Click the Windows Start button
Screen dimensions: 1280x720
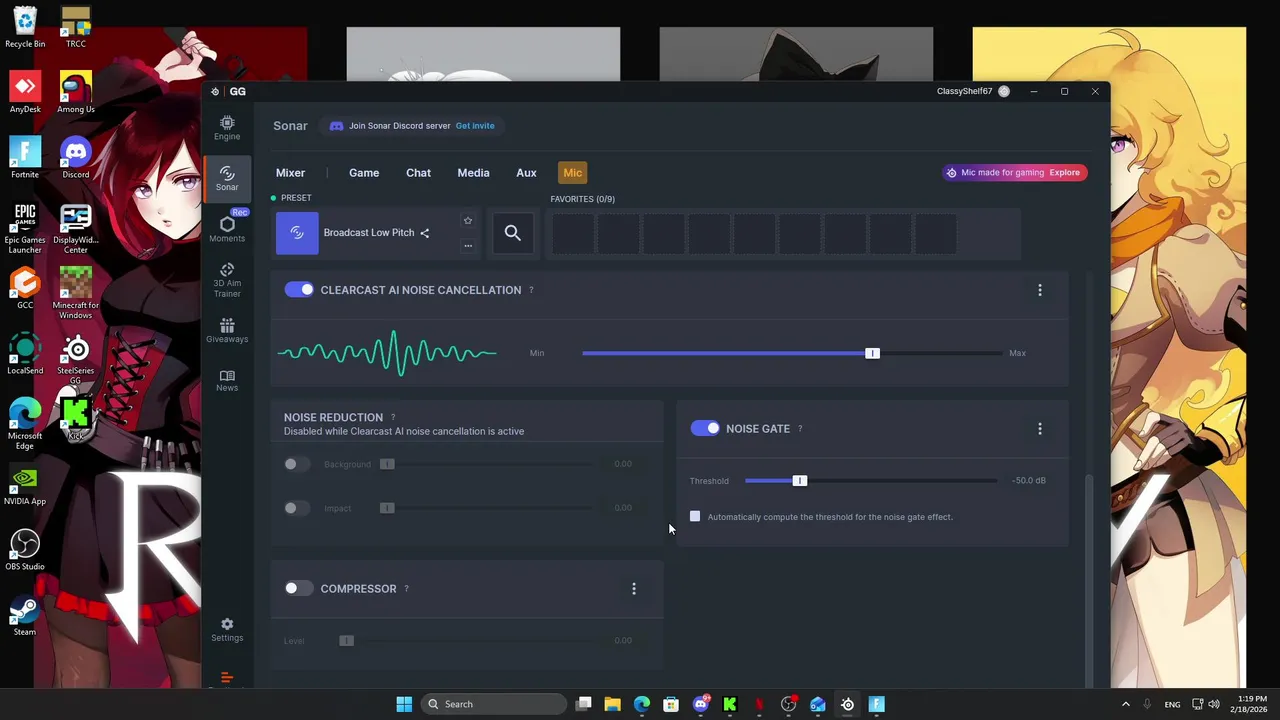404,704
